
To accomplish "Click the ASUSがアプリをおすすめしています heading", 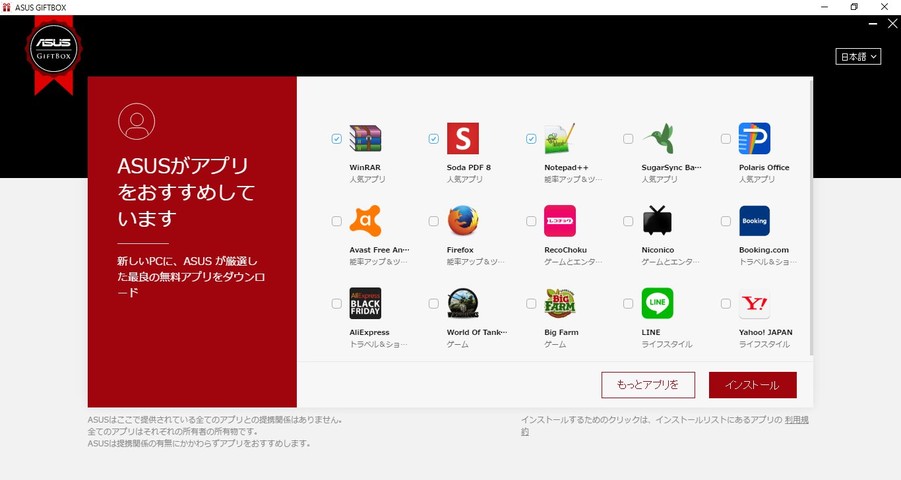I will [186, 192].
